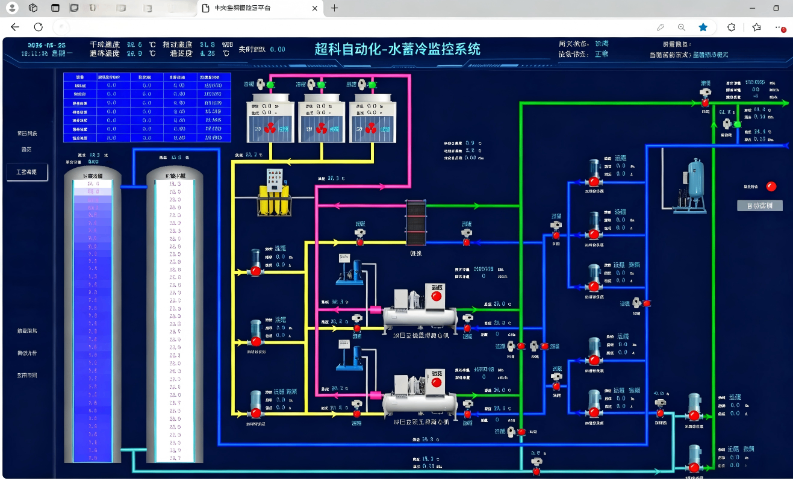Toggle the red status lamp on the upper chiller panel
Image resolution: width=793 pixels, height=479 pixels.
436,296
